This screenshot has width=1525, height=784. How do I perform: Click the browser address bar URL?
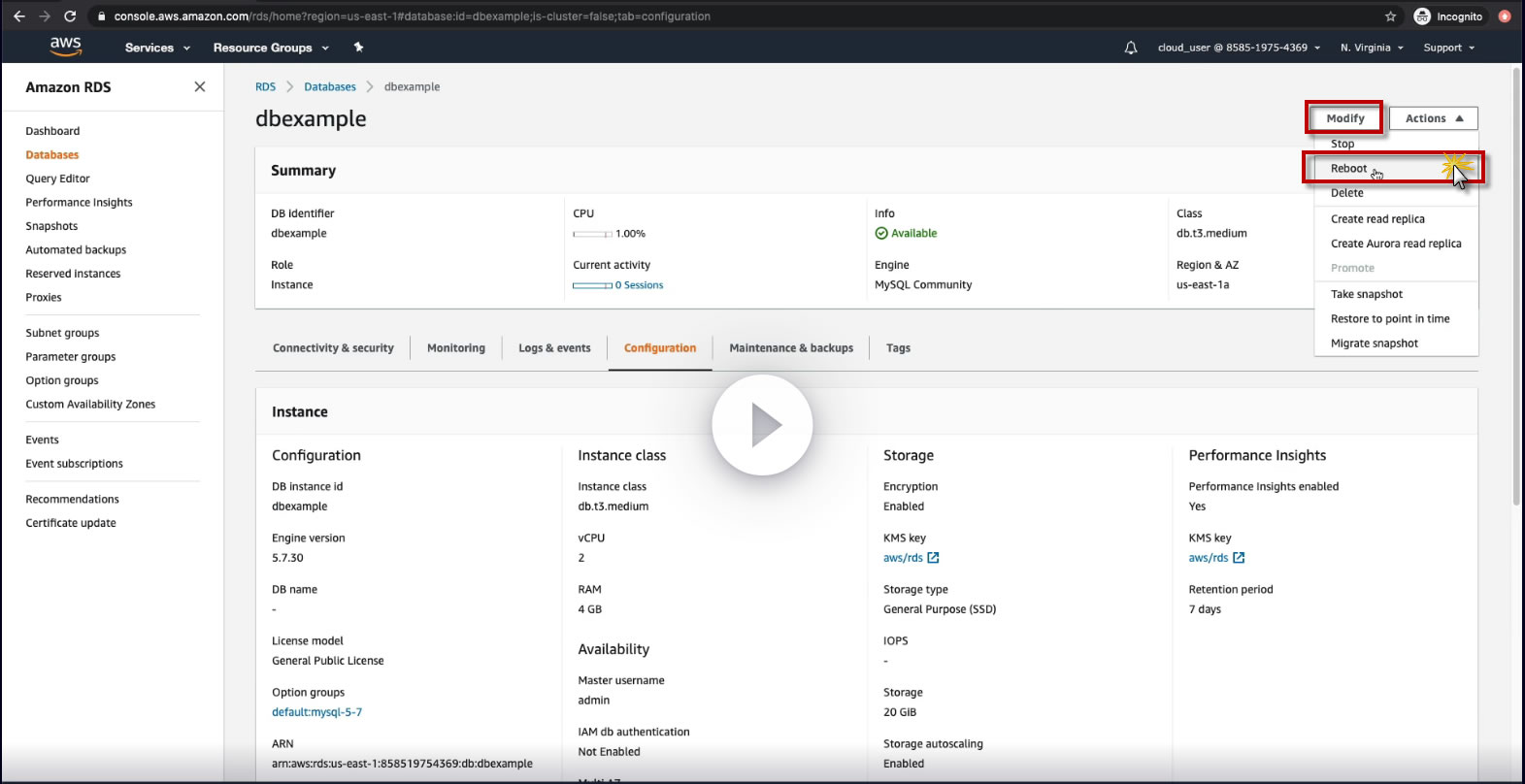pyautogui.click(x=412, y=16)
